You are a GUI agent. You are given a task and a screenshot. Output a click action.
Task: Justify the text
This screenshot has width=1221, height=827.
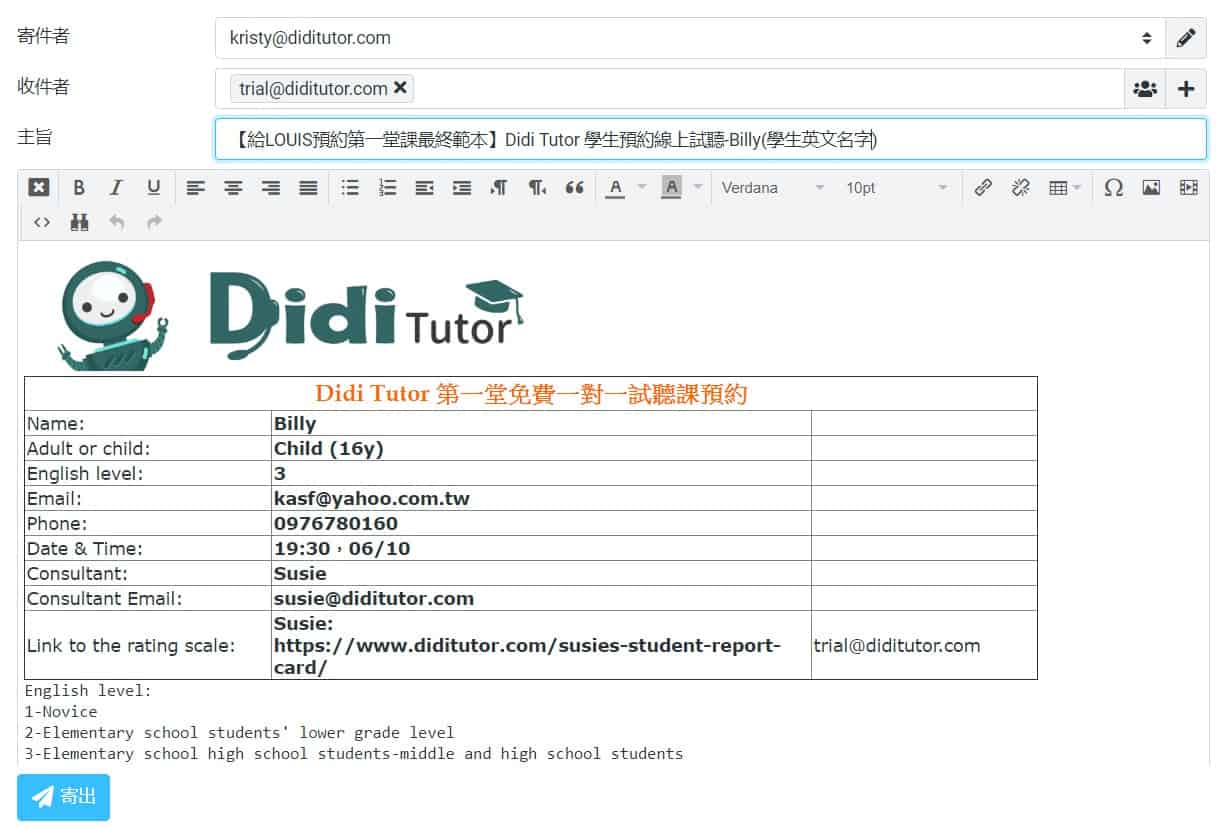click(x=308, y=187)
